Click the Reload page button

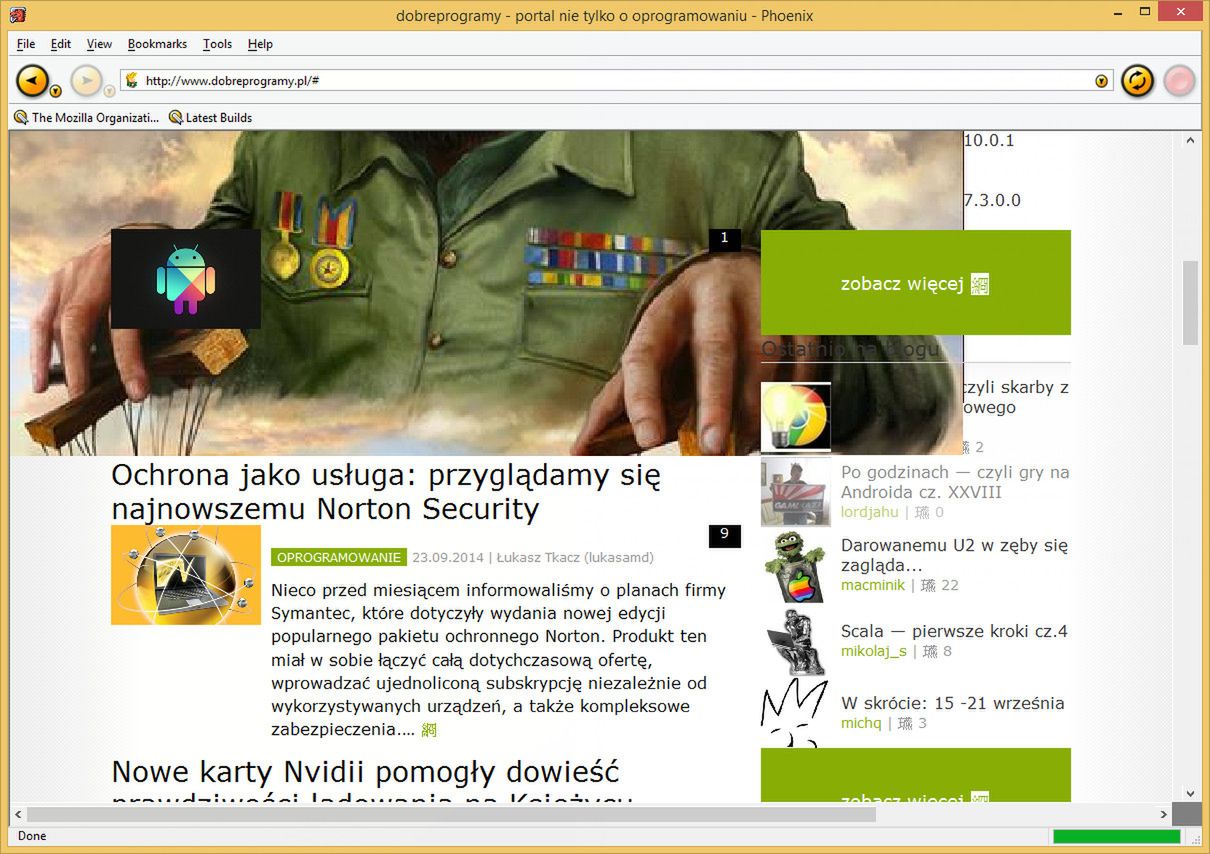(x=1137, y=80)
